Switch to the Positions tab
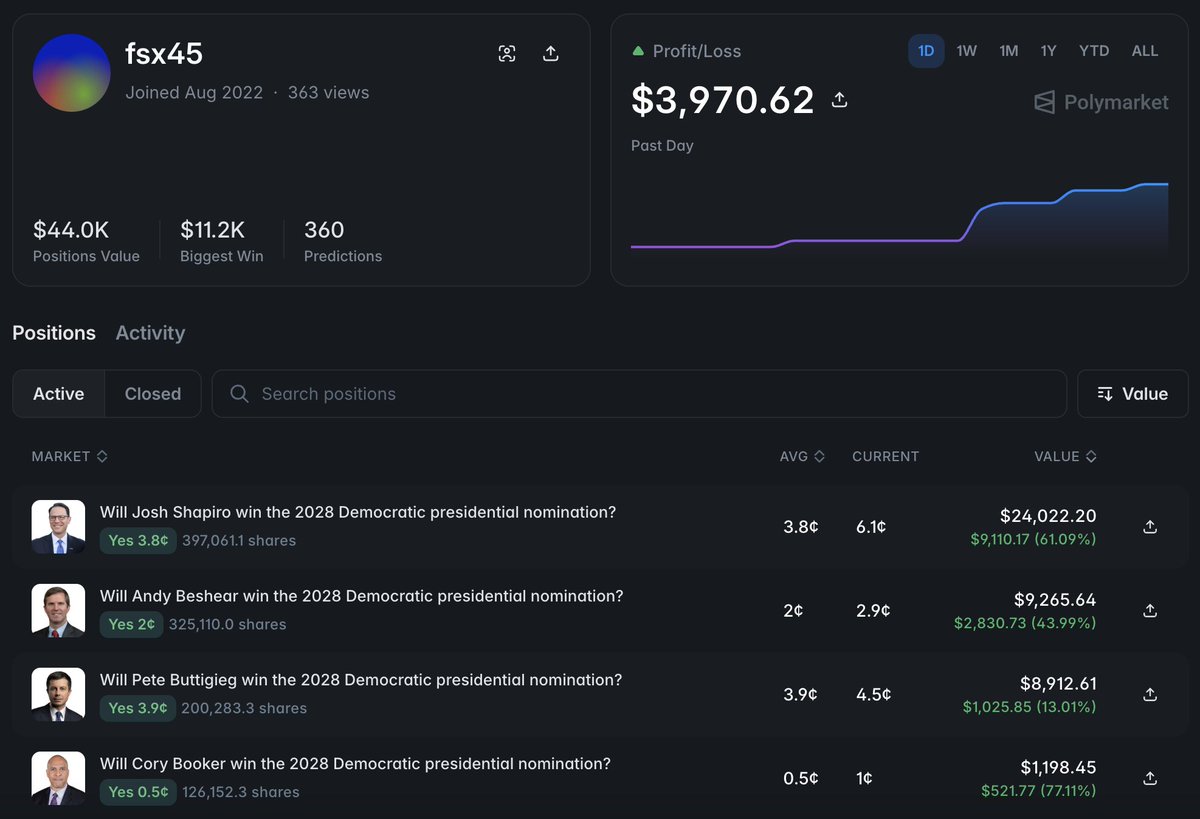The width and height of the screenshot is (1200, 819). [54, 333]
